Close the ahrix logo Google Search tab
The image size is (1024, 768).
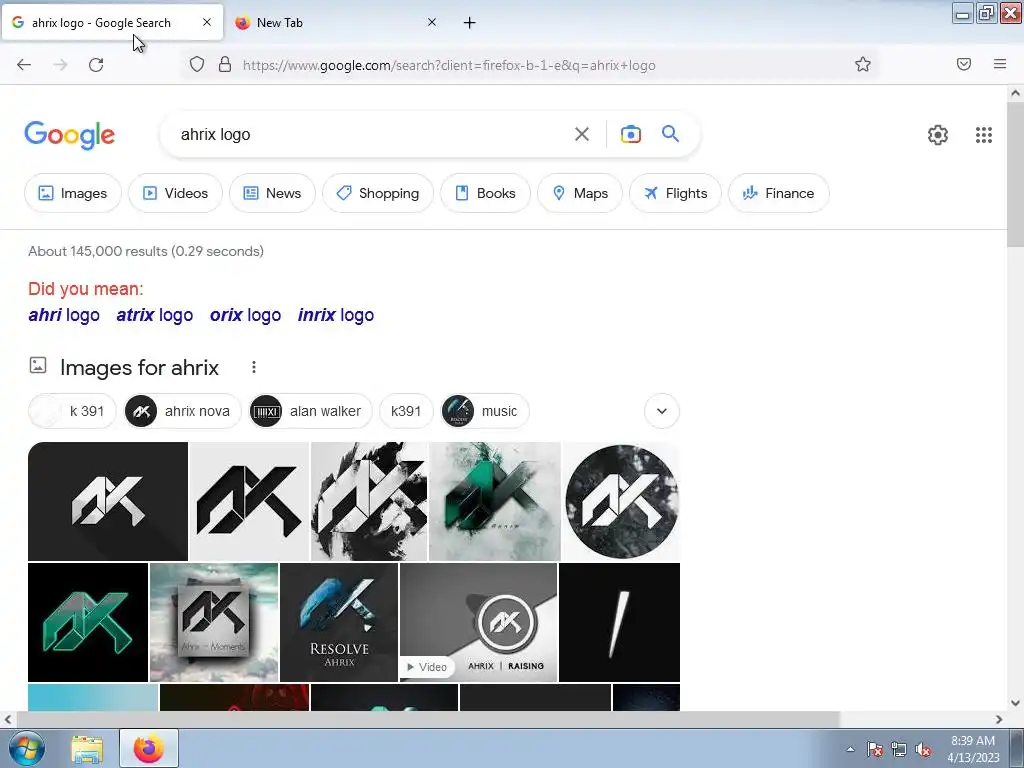pyautogui.click(x=206, y=22)
